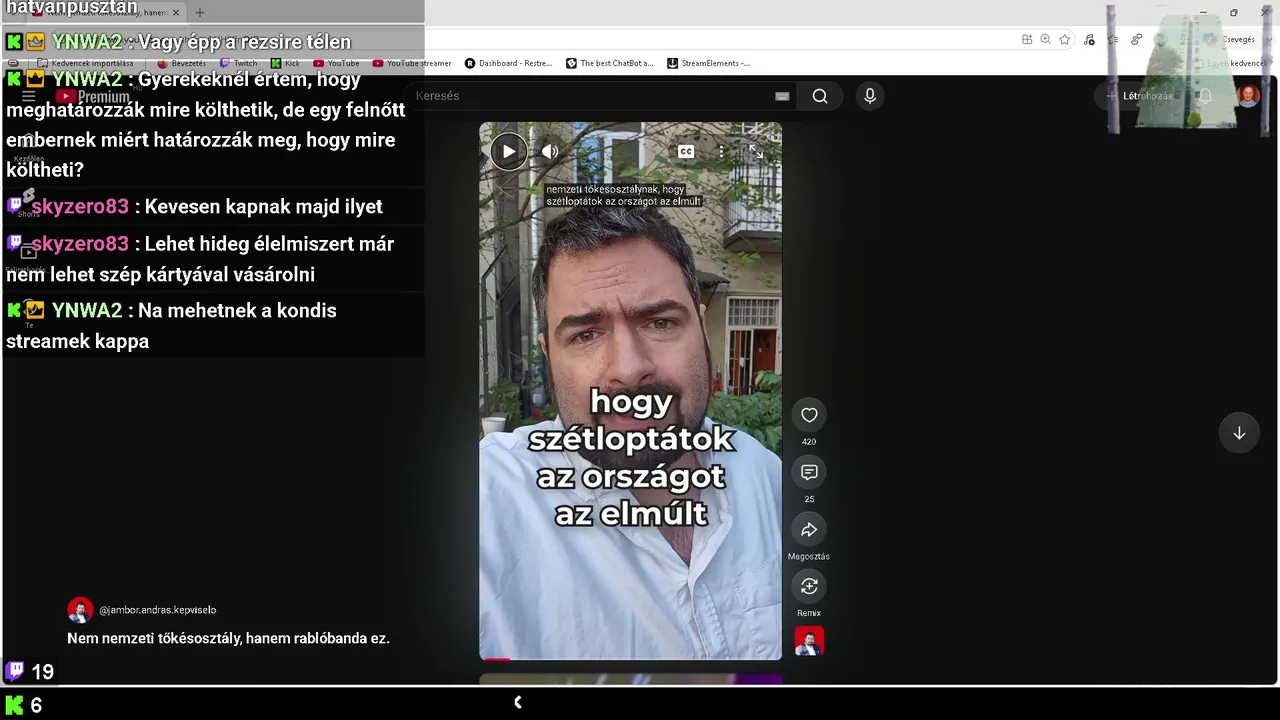Open the Twitch bookmark
This screenshot has height=720, width=1280.
click(239, 63)
